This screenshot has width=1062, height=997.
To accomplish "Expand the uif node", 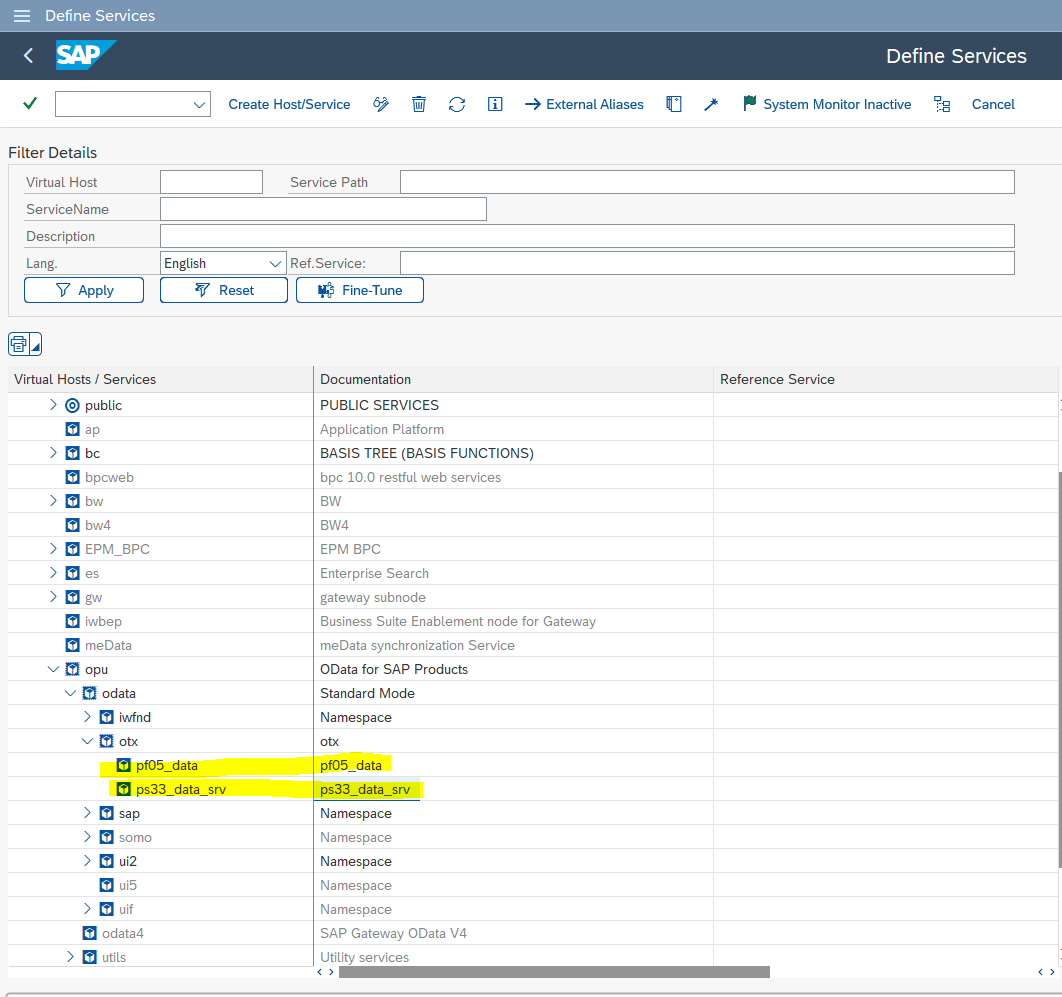I will coord(87,909).
